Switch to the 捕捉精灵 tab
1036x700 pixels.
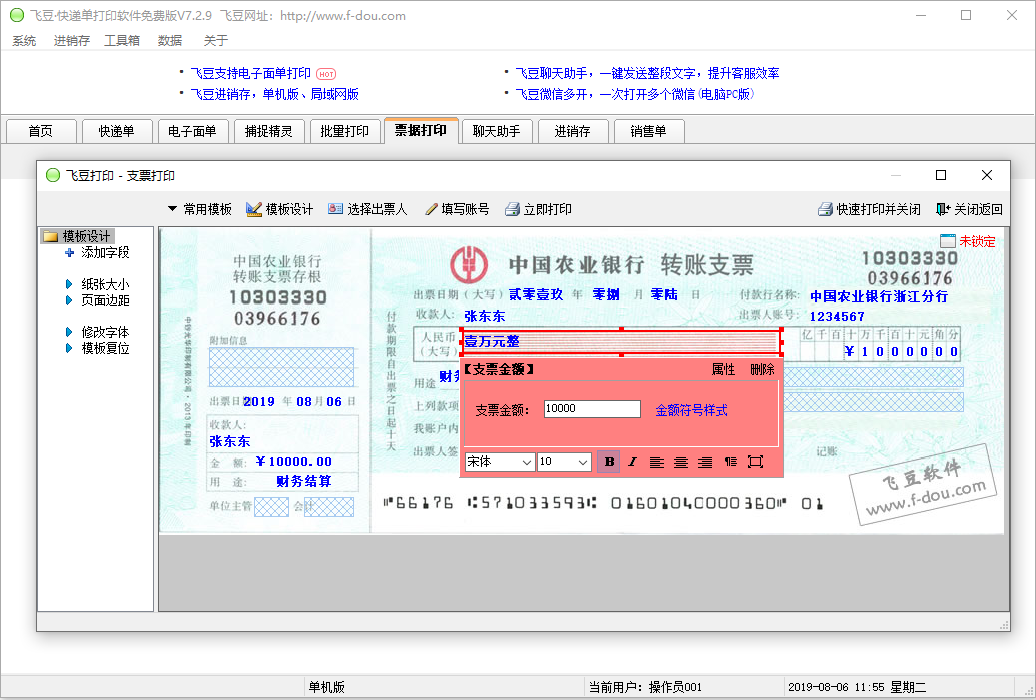[x=269, y=131]
